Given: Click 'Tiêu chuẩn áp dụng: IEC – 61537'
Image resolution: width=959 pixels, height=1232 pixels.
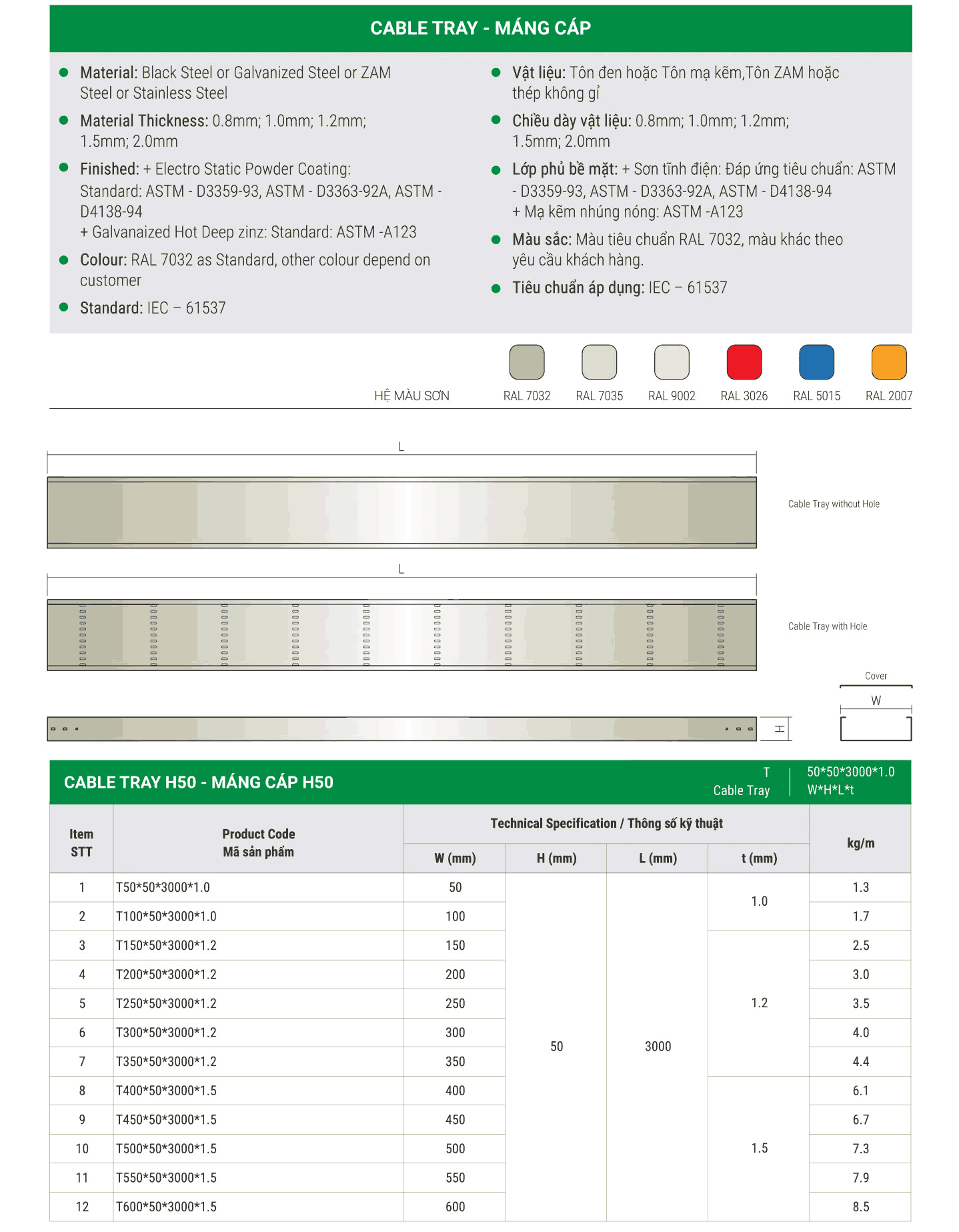Looking at the screenshot, I should (620, 287).
